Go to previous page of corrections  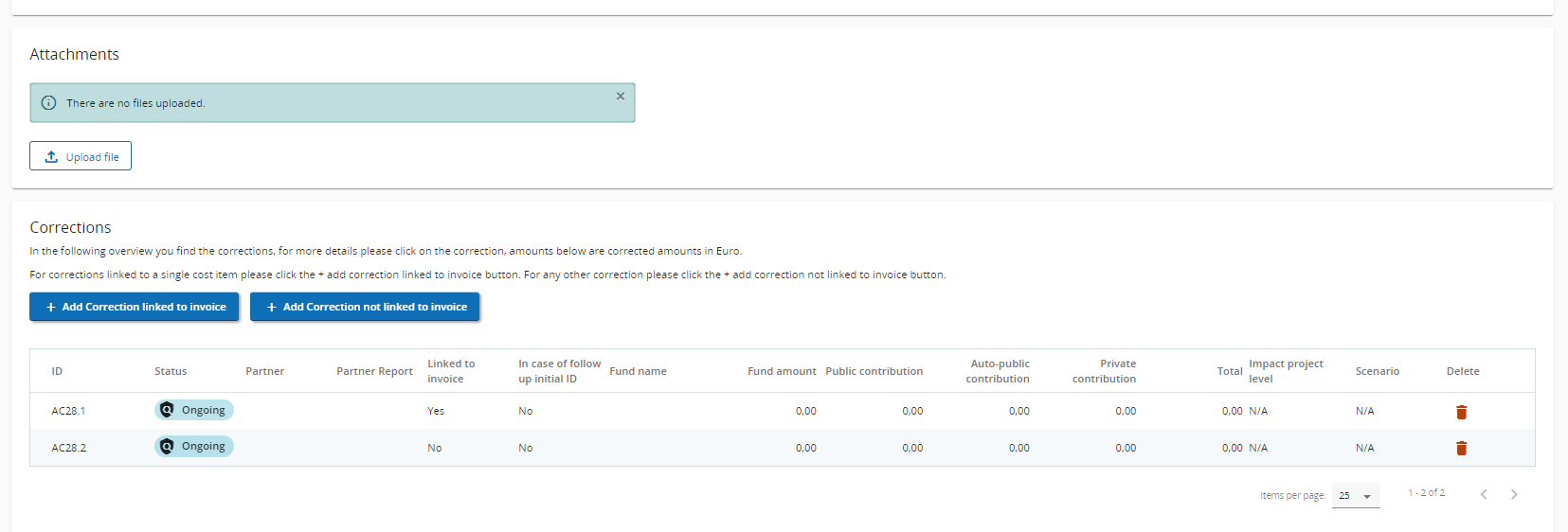point(1484,494)
